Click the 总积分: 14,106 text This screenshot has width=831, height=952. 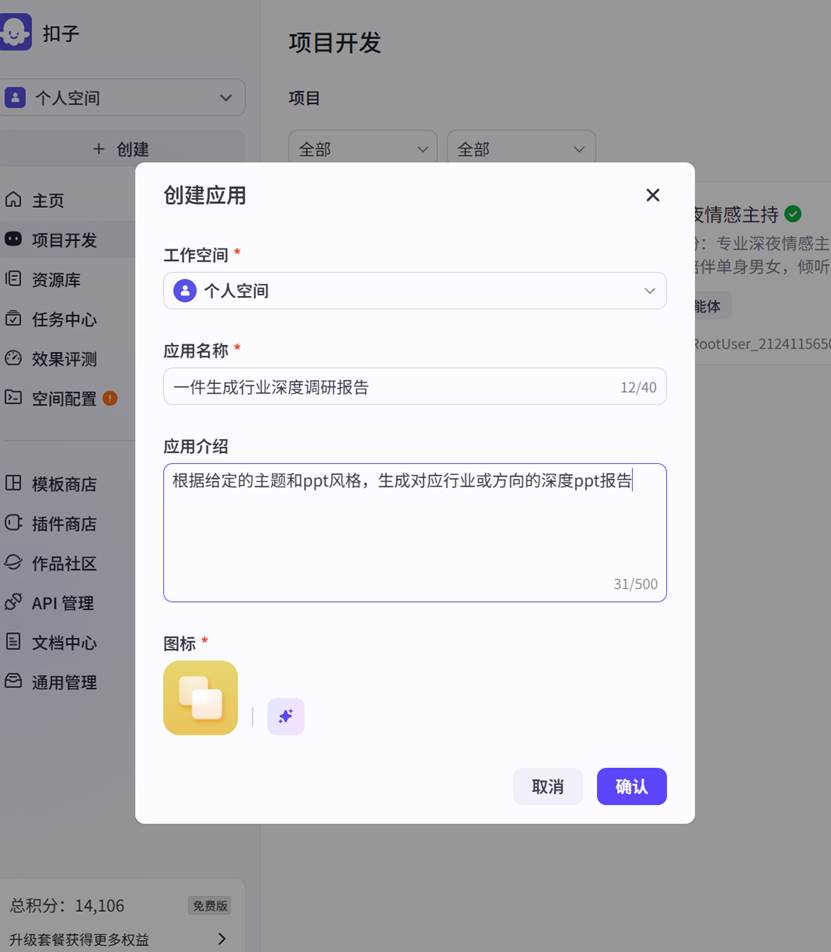[67, 905]
